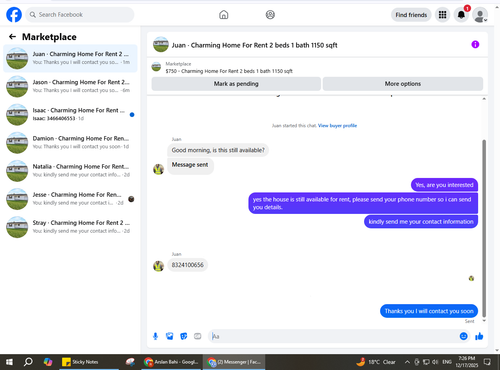This screenshot has width=500, height=370.
Task: Open the account profile menu
Action: (x=480, y=15)
